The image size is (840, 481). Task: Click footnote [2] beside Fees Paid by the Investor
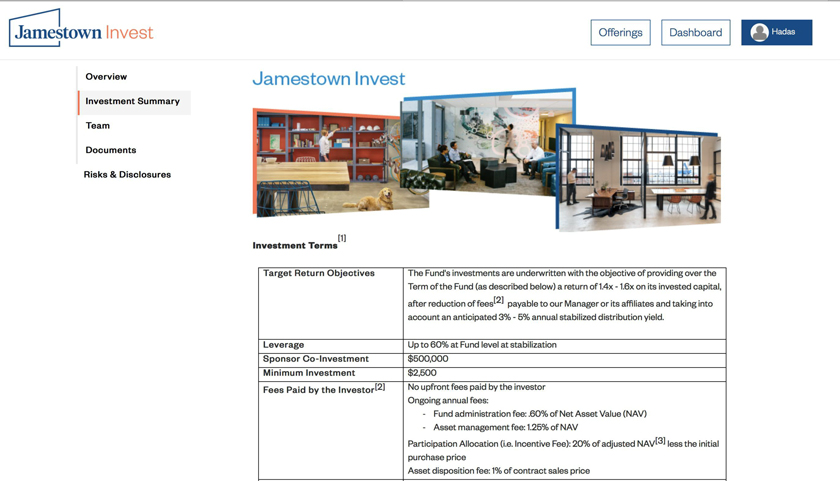(379, 386)
